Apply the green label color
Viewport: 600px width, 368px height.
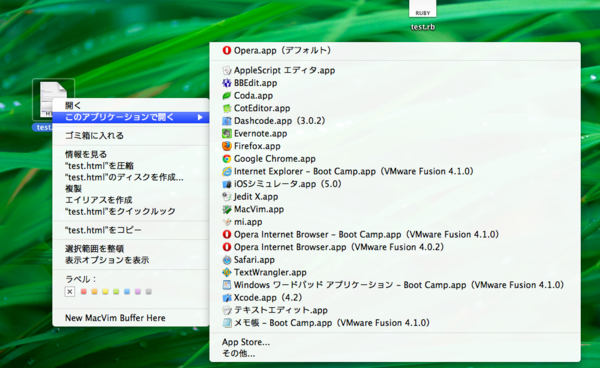click(116, 292)
